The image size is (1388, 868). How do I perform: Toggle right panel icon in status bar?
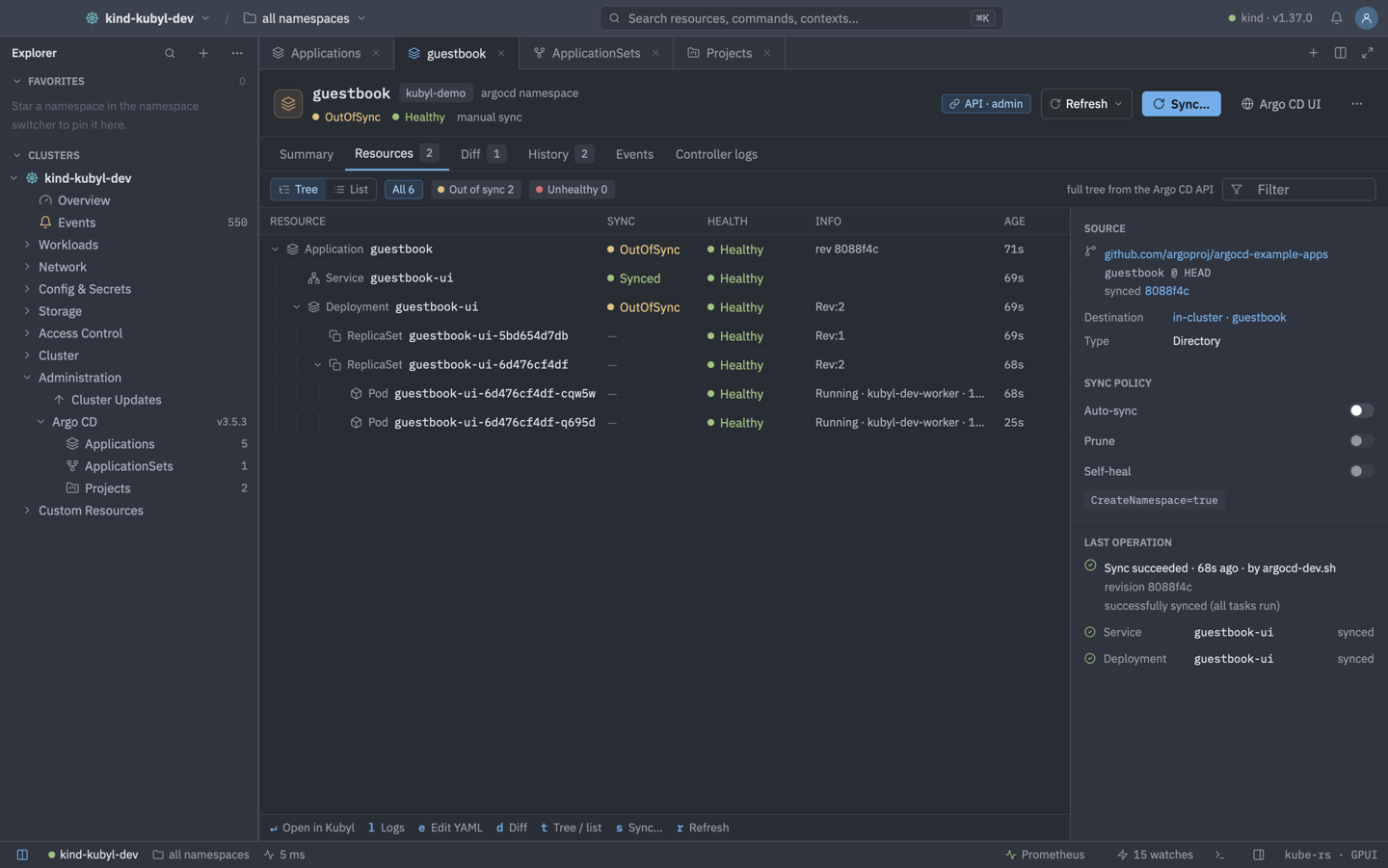1258,855
